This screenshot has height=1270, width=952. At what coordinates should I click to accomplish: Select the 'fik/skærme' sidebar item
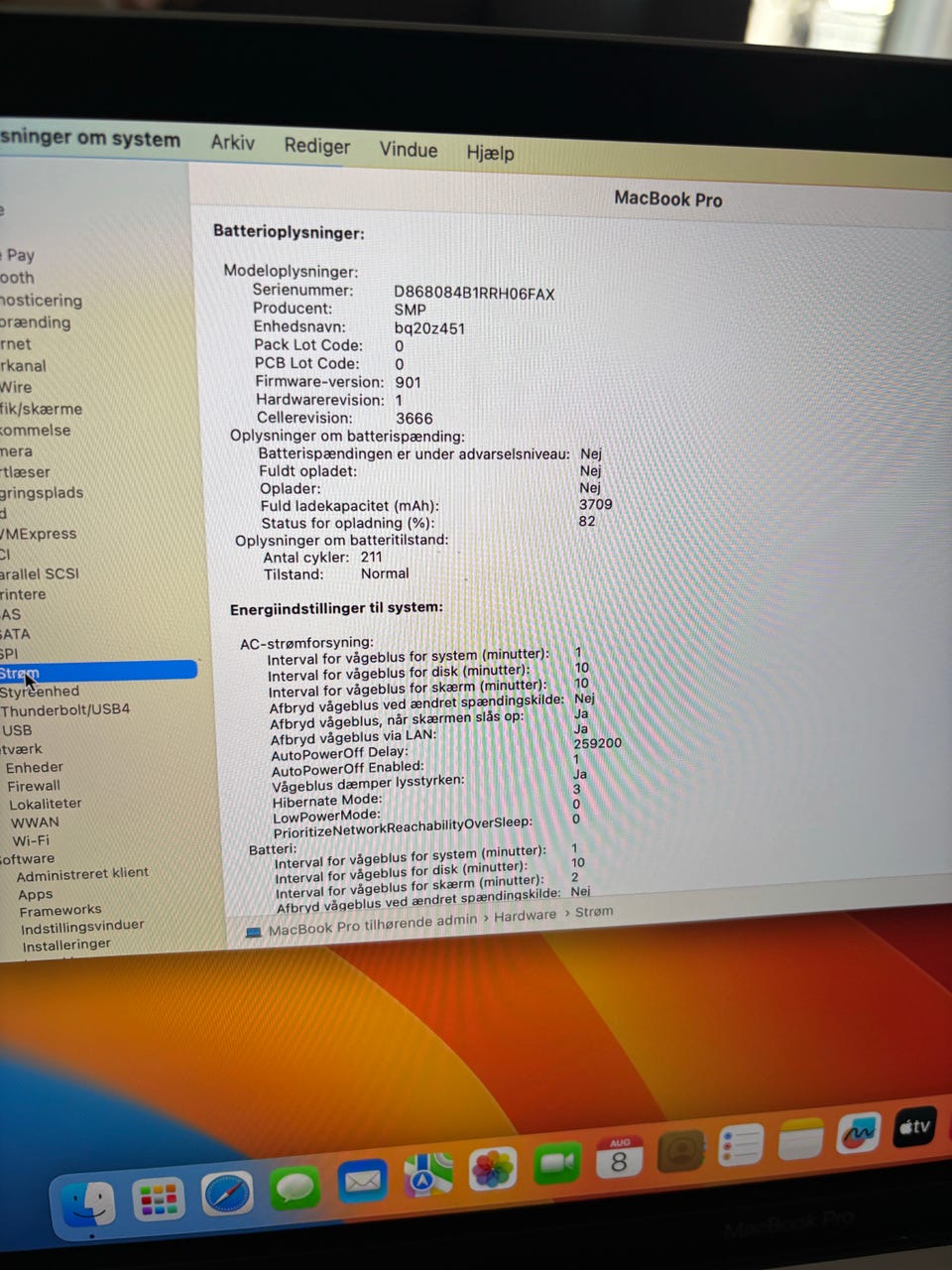pyautogui.click(x=41, y=408)
